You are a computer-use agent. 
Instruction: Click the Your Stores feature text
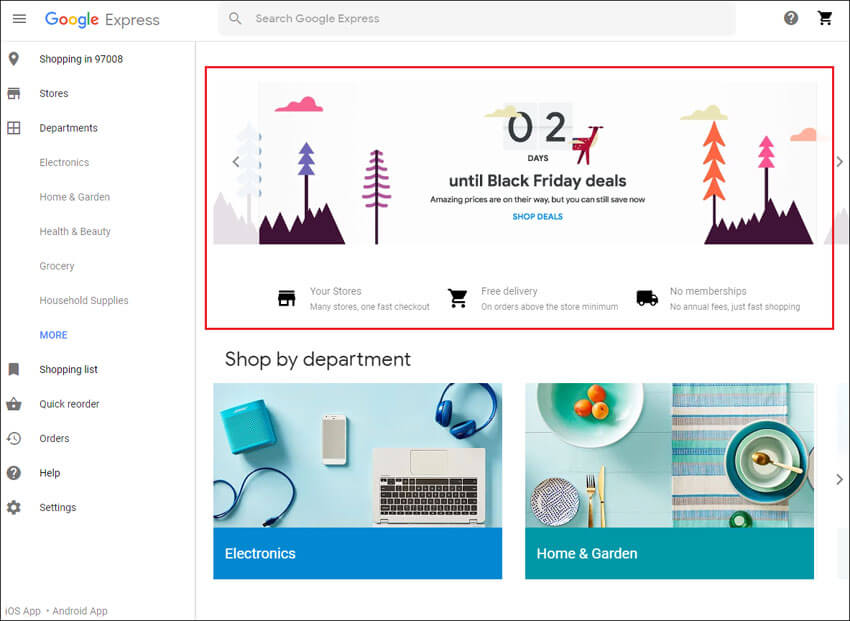[370, 299]
